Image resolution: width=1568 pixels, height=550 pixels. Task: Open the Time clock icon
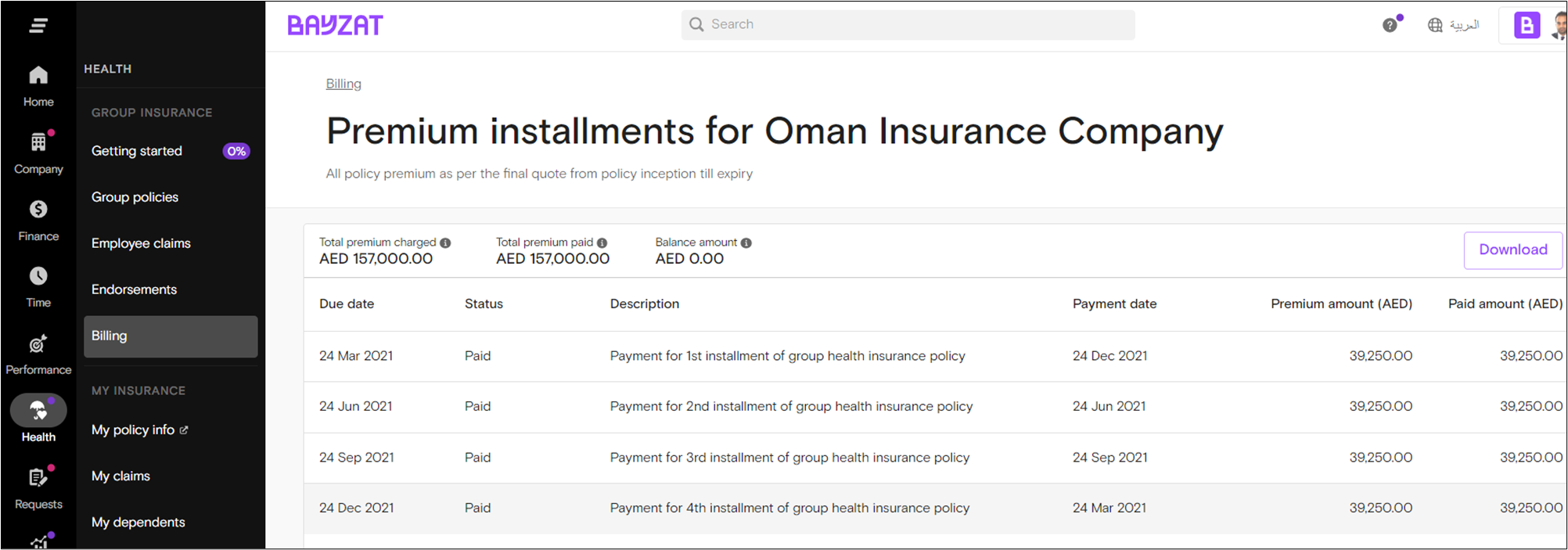[38, 276]
